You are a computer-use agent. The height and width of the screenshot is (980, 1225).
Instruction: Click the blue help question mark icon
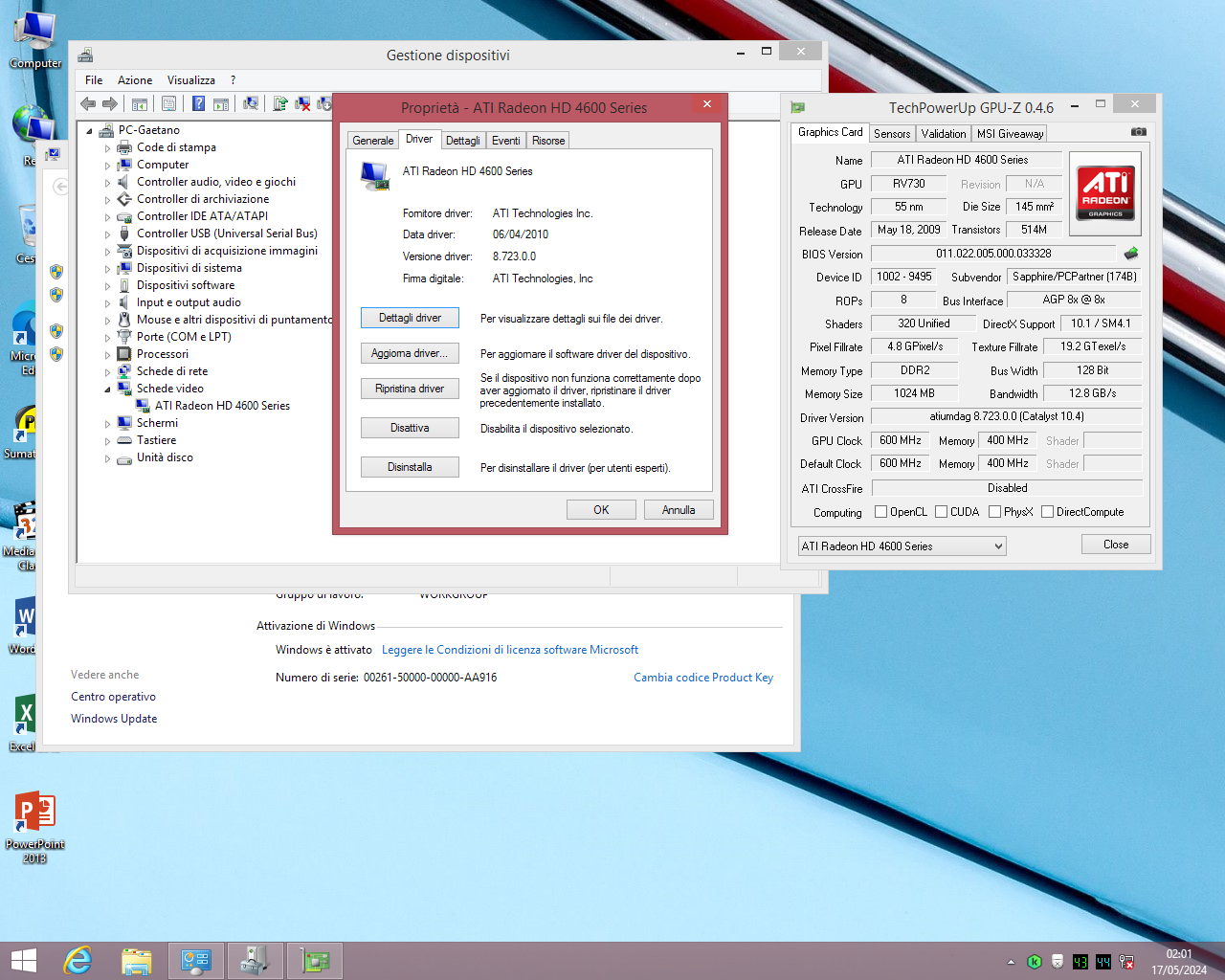[198, 104]
